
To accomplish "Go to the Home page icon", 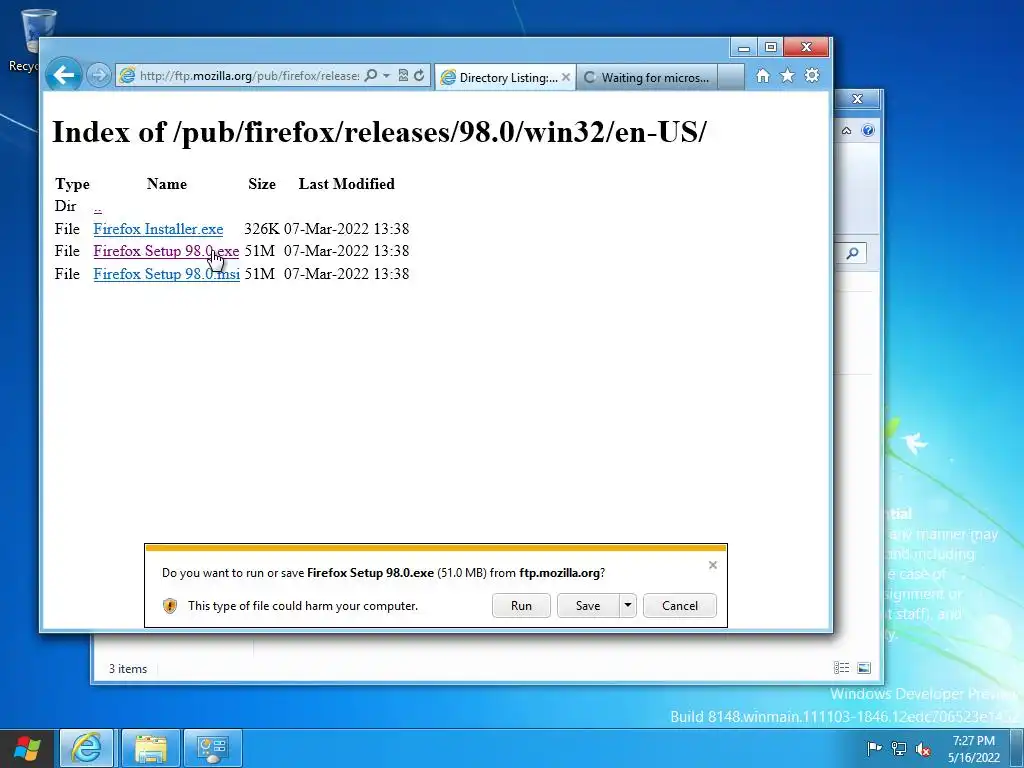I will 762,76.
